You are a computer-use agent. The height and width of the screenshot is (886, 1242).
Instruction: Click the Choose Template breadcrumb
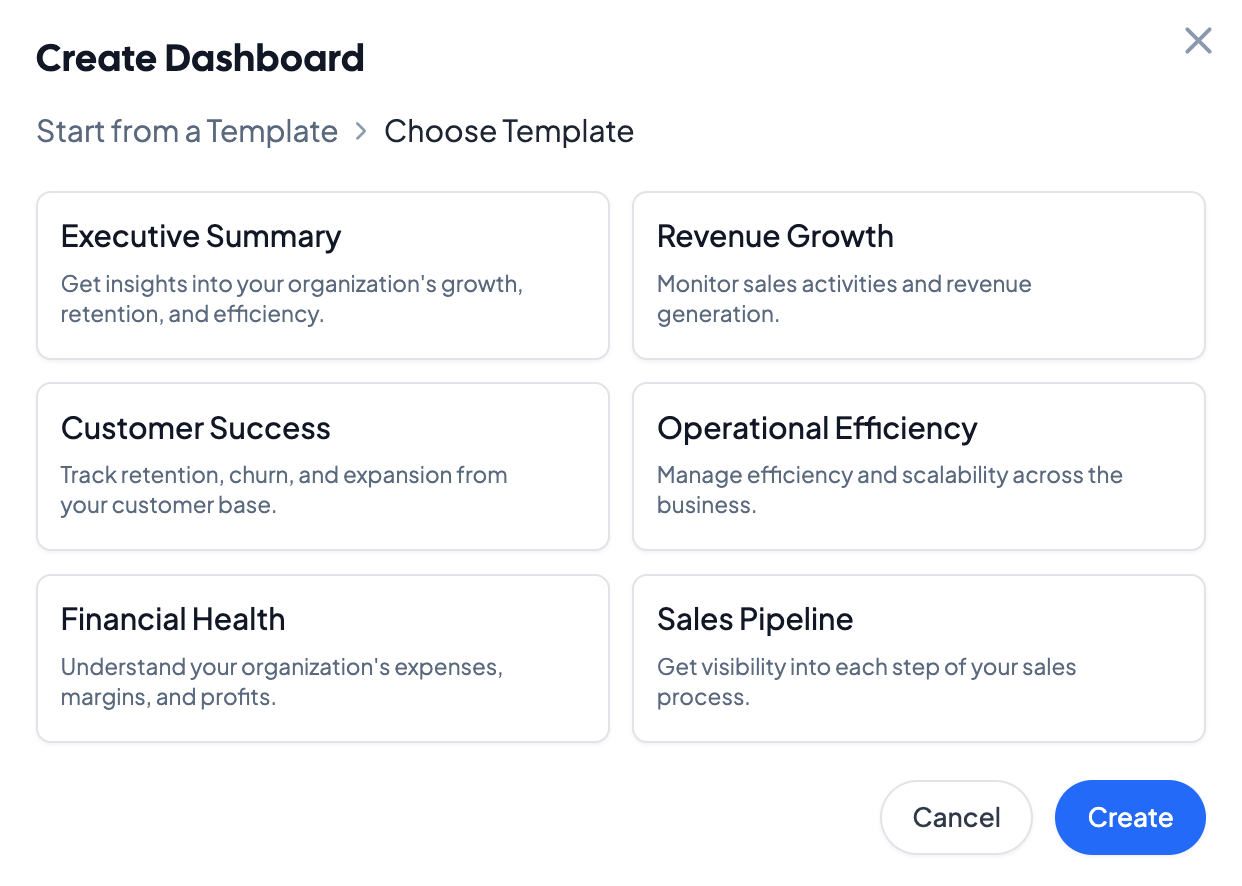coord(509,132)
